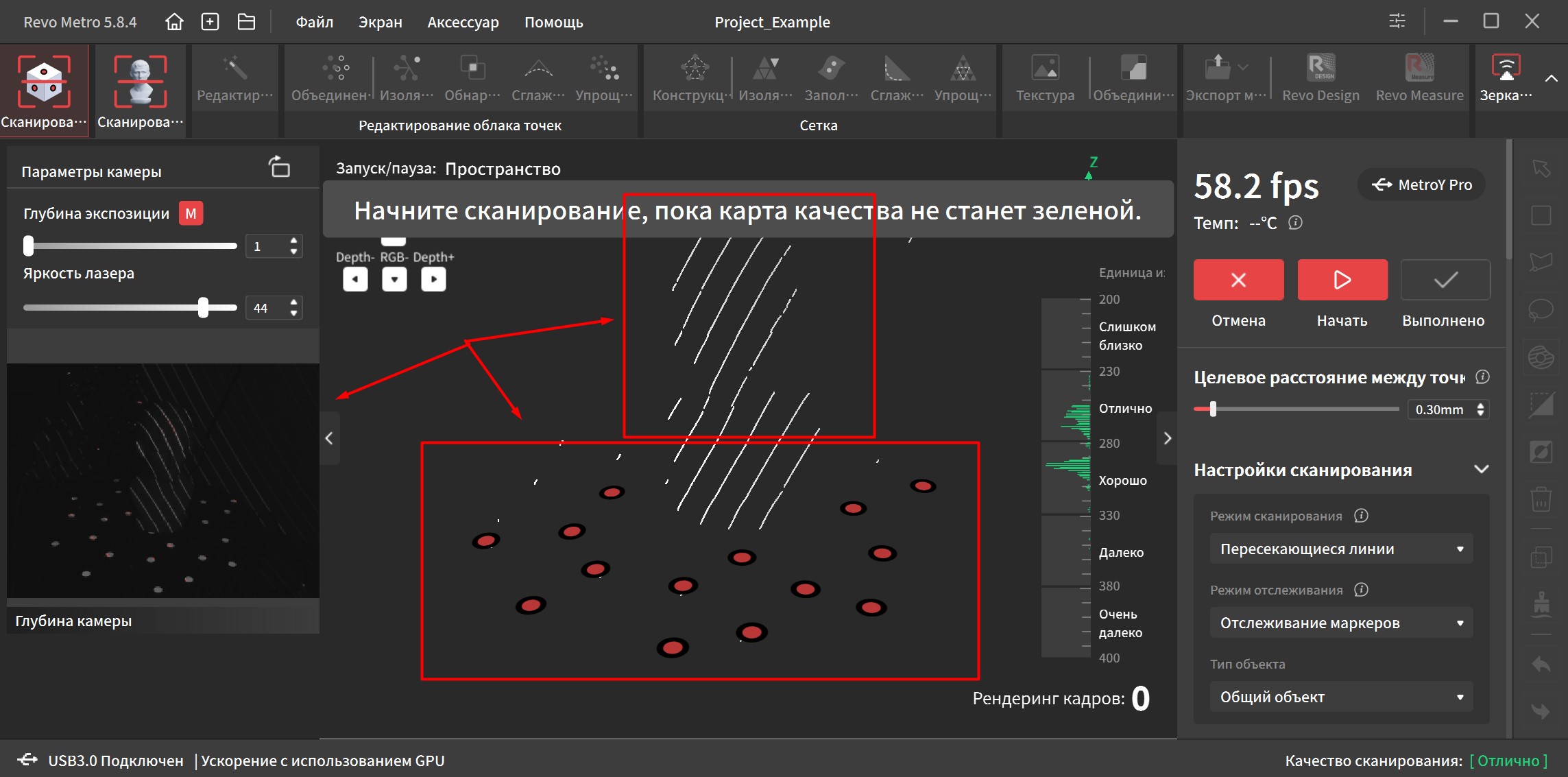Click the reset camera parameters icon
The height and width of the screenshot is (777, 1568).
279,167
